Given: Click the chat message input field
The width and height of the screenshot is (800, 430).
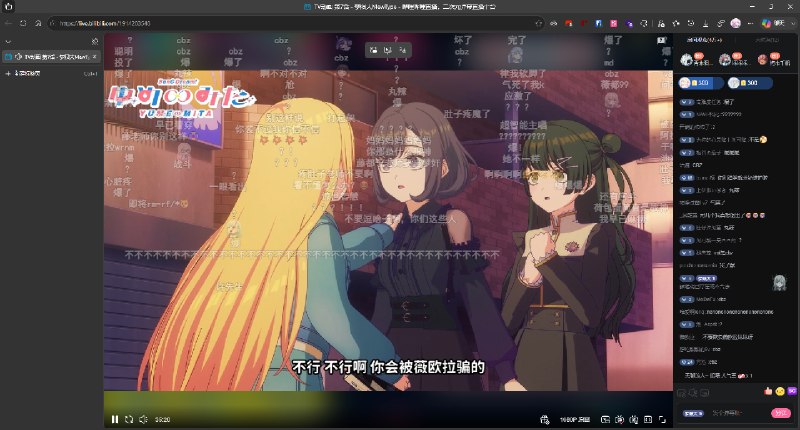Looking at the screenshot, I should coord(737,413).
